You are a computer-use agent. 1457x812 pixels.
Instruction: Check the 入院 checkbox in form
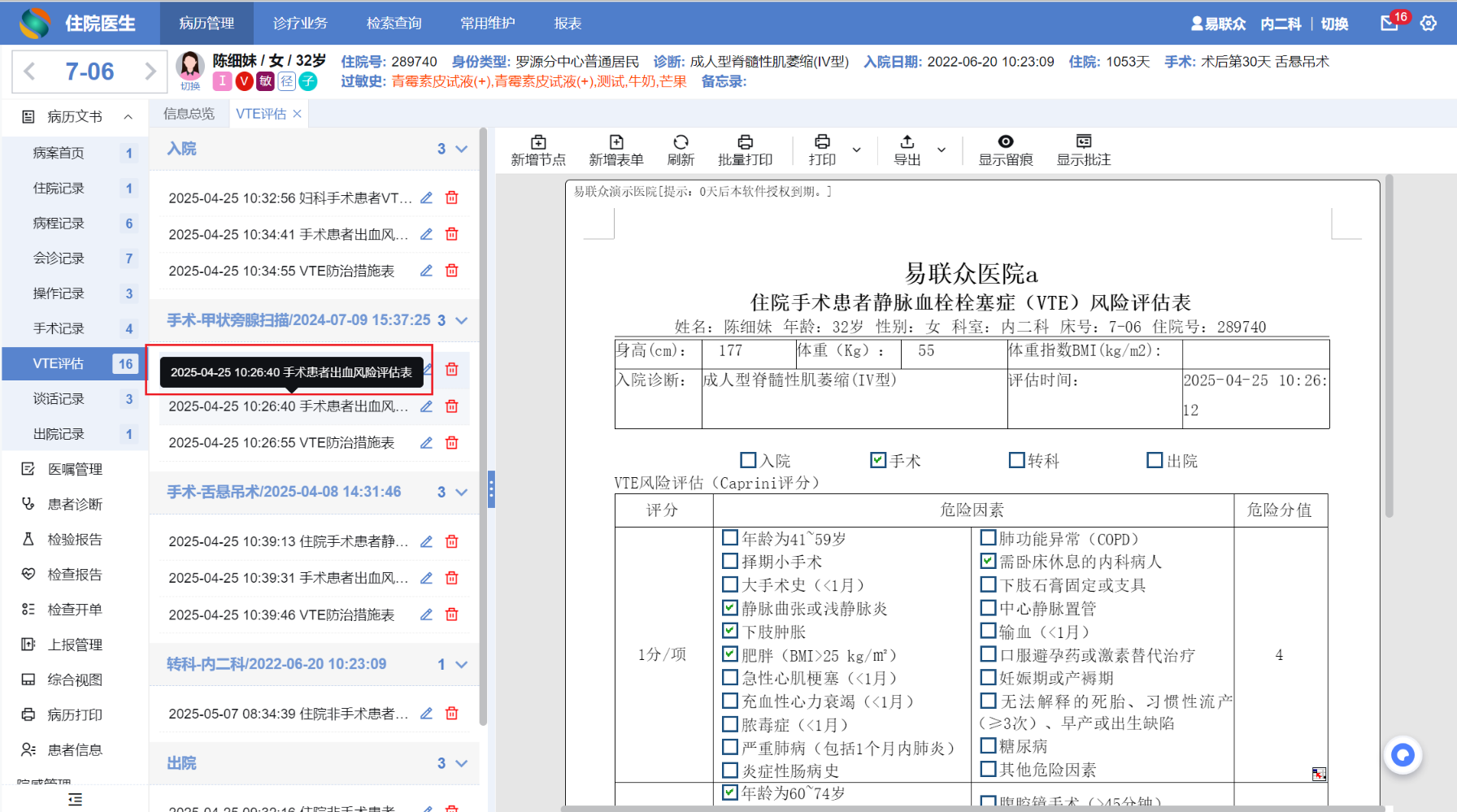tap(748, 460)
